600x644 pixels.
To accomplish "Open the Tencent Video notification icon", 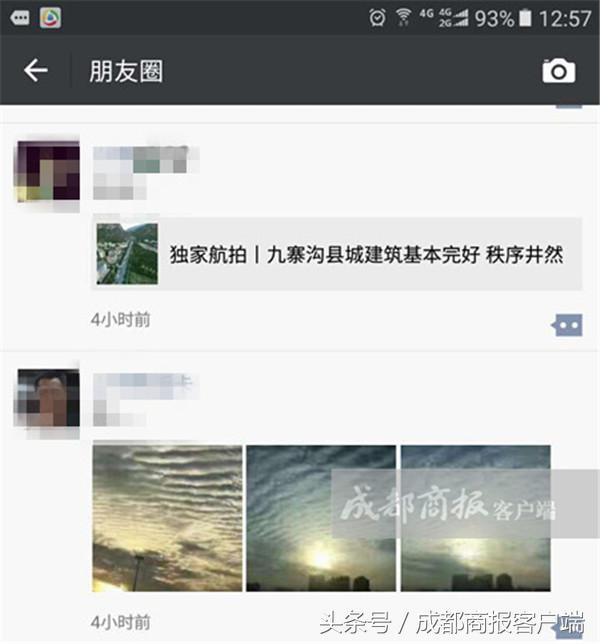I will (51, 18).
